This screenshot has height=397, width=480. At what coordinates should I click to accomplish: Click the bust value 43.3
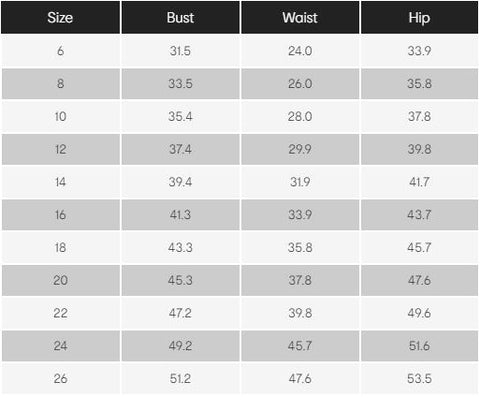click(x=180, y=247)
